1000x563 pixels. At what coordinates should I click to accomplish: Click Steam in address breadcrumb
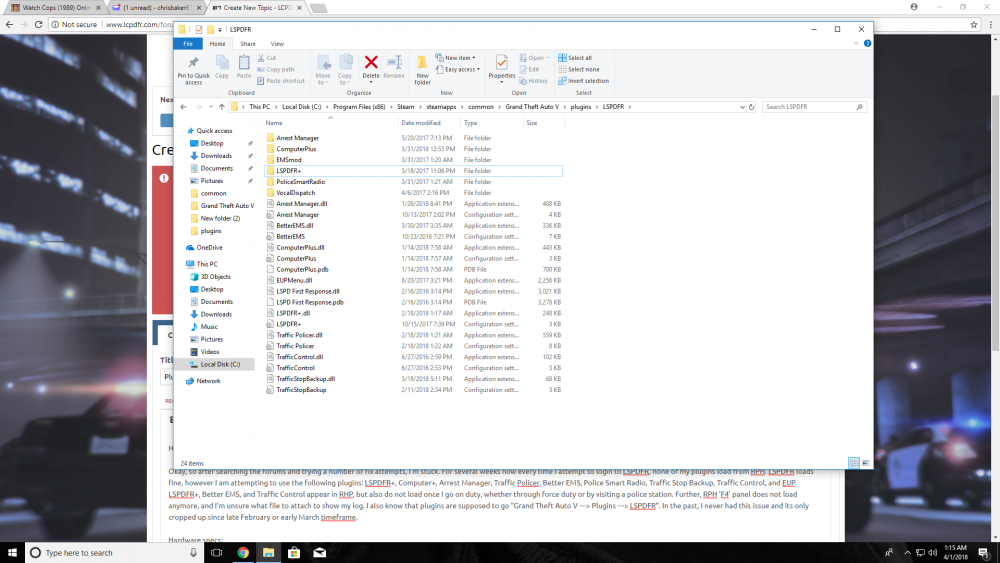tap(406, 107)
